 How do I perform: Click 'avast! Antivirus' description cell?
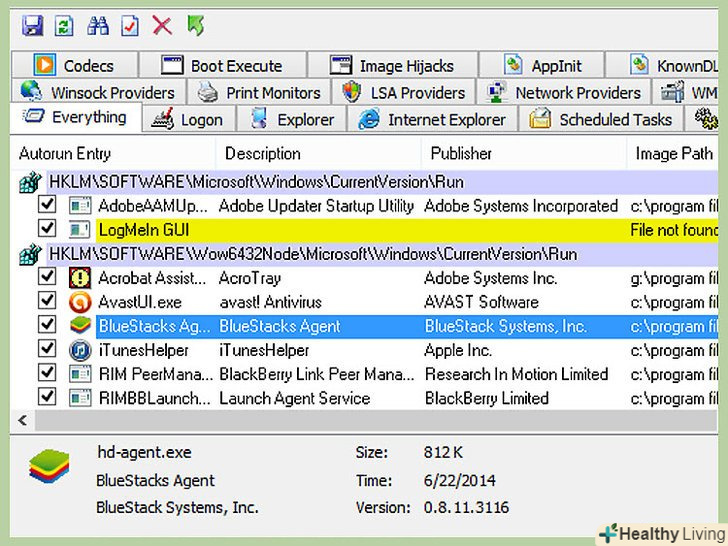tap(270, 302)
